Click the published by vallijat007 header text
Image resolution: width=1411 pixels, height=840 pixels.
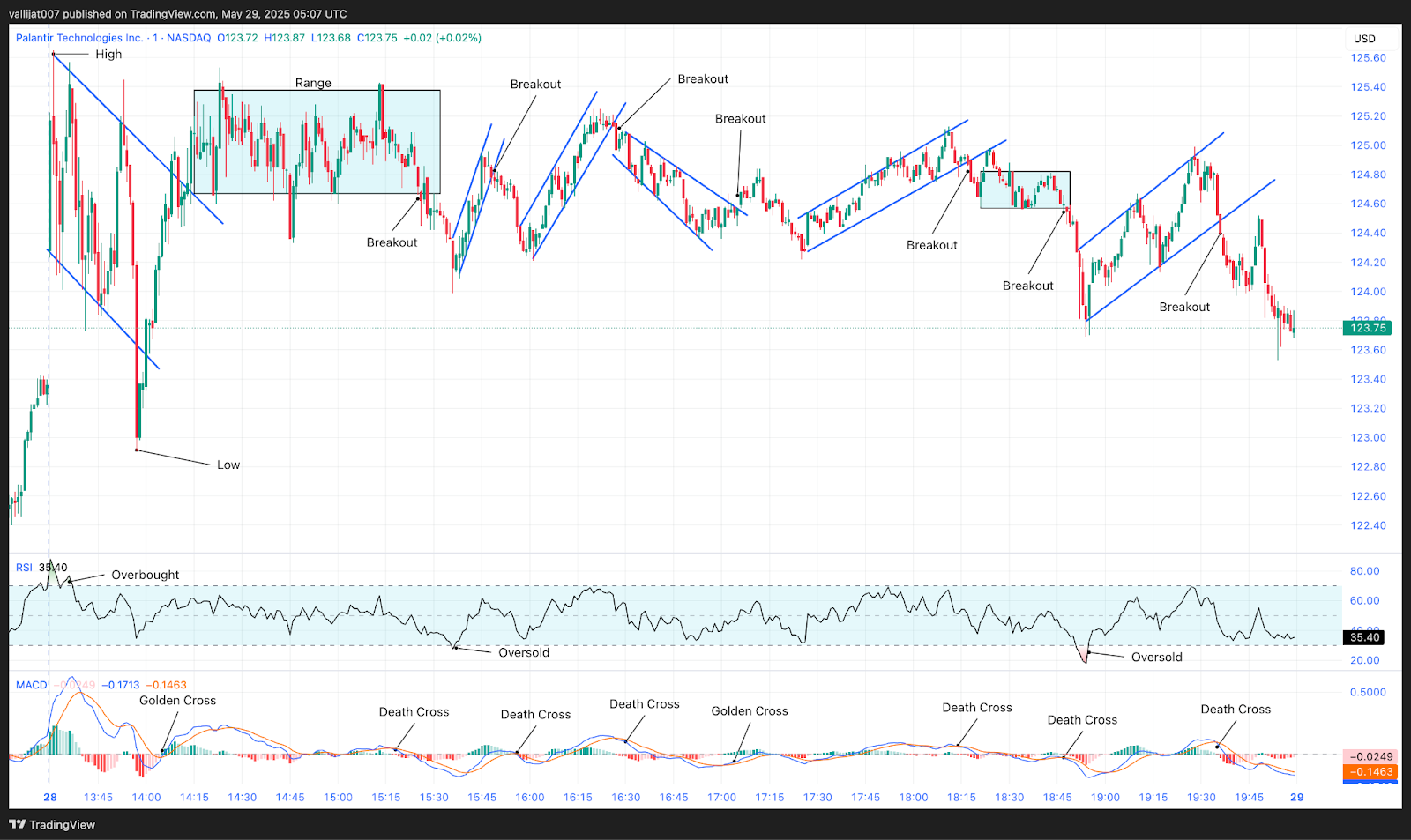177,14
